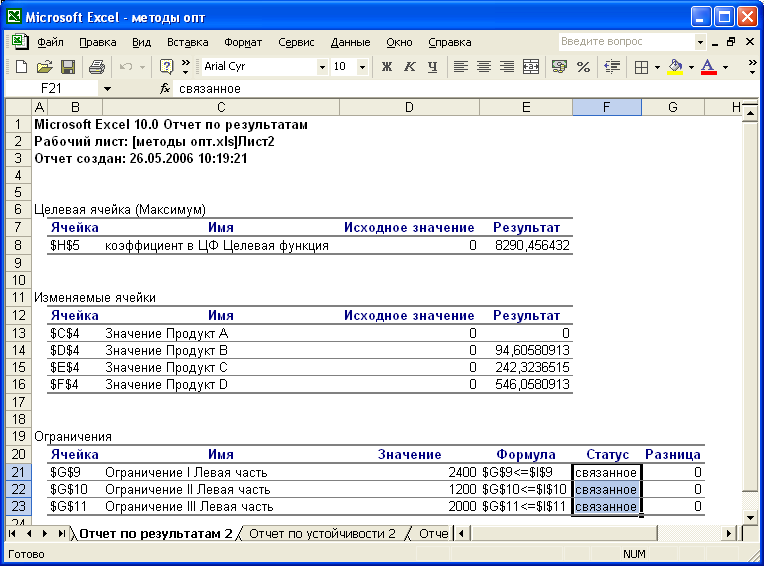Image resolution: width=764 pixels, height=566 pixels.
Task: Click the Excel workbook icon in menu bar
Action: click(19, 42)
